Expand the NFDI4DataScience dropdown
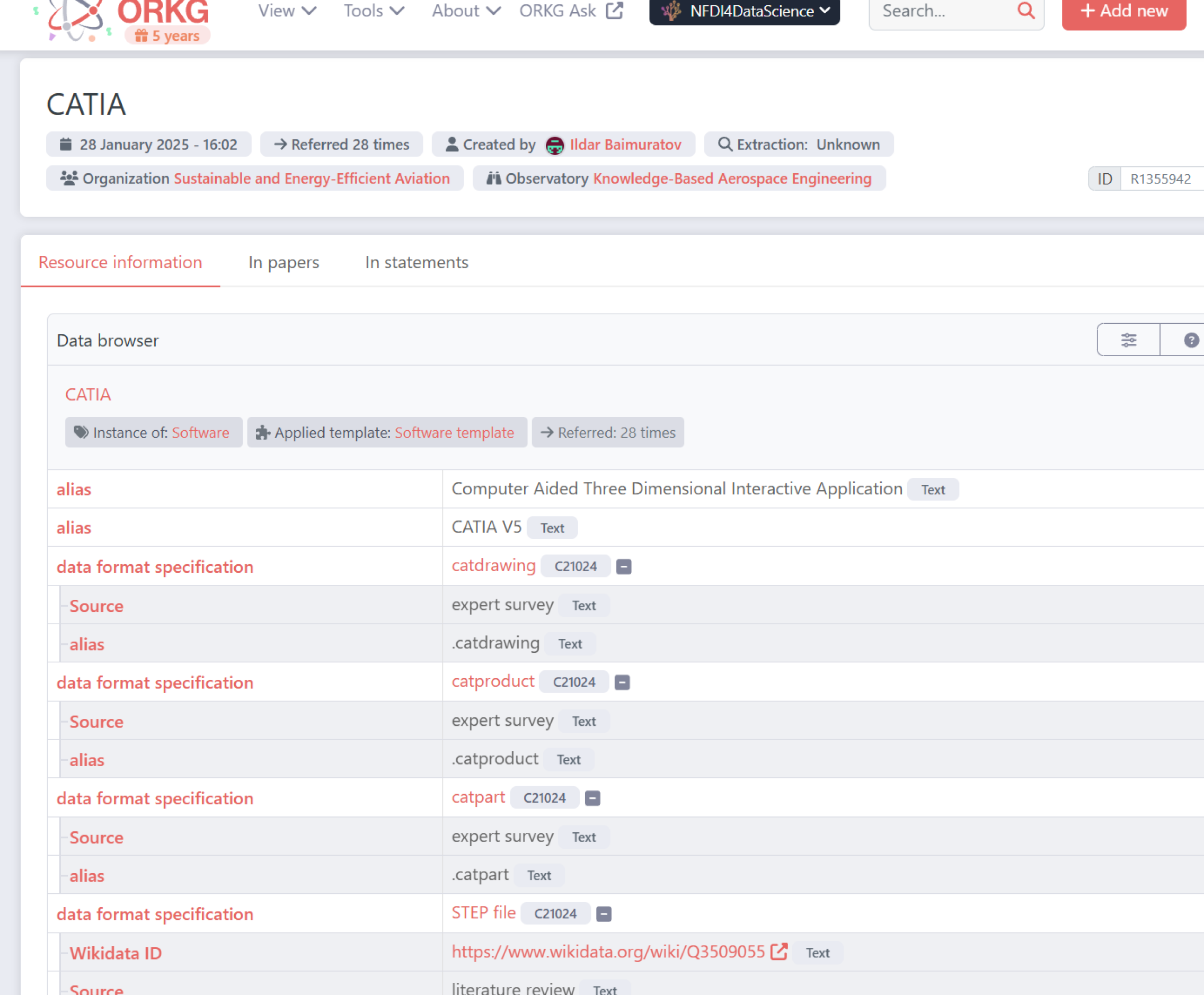 744,11
